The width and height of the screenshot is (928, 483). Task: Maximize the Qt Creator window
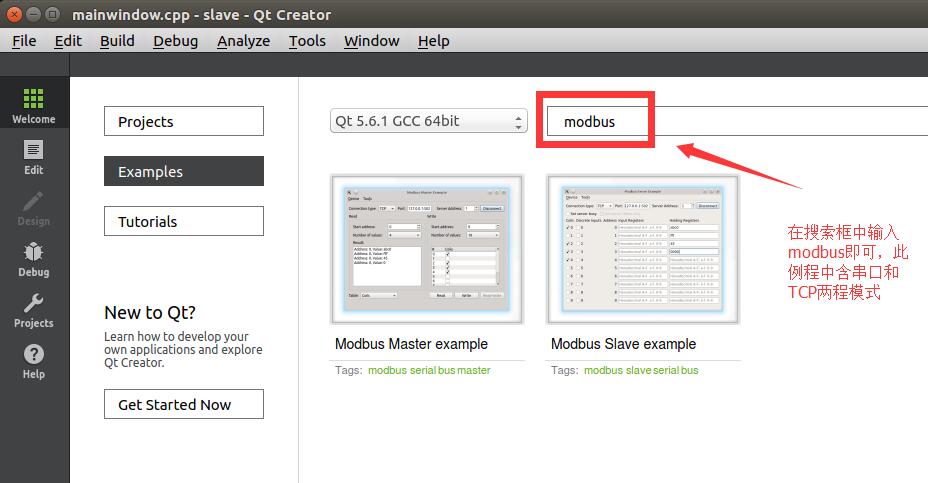pyautogui.click(x=53, y=14)
